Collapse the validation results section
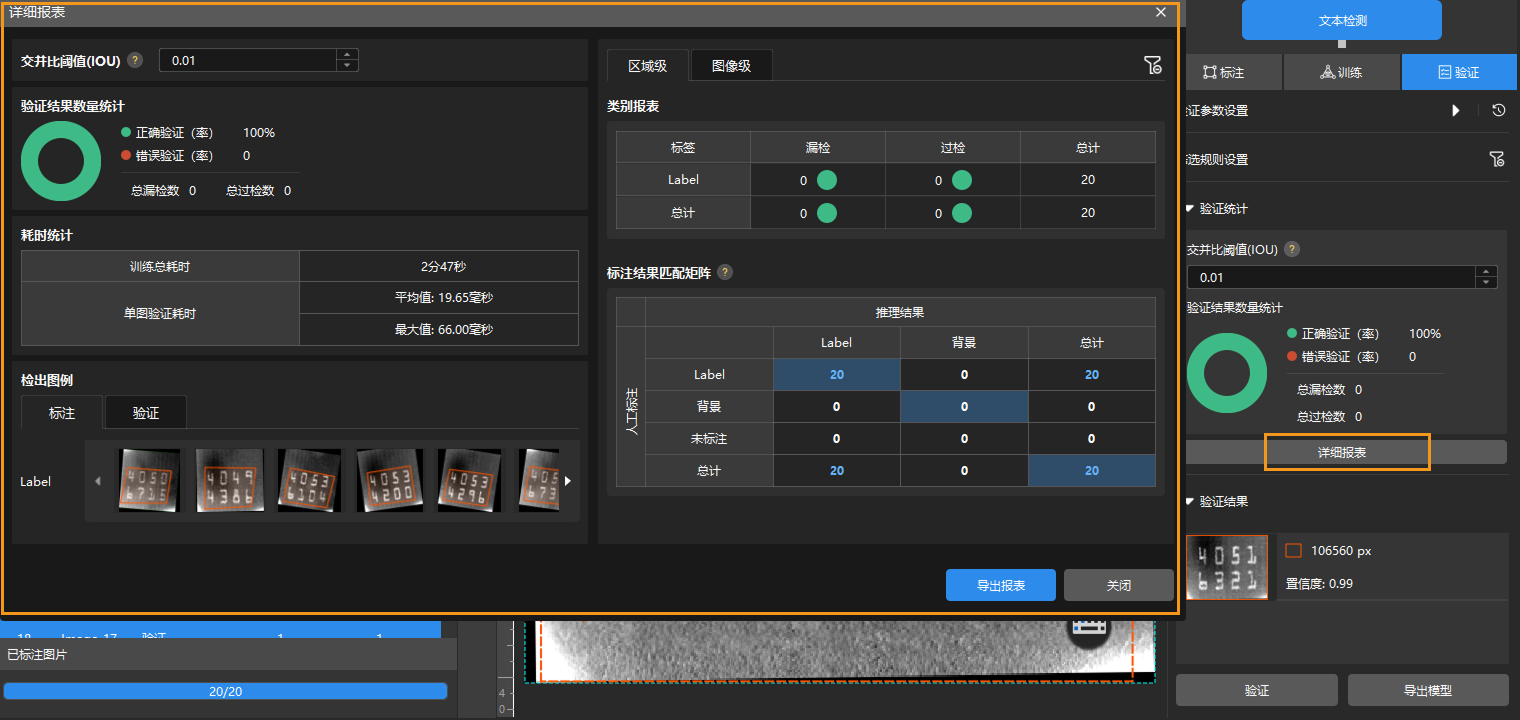Screen dimensions: 1520x720 point(1190,501)
